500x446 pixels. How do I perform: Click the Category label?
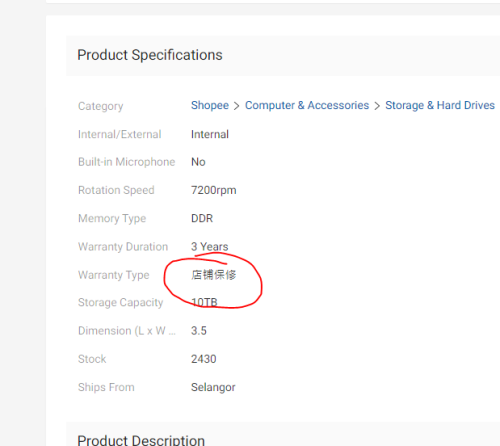click(x=101, y=106)
